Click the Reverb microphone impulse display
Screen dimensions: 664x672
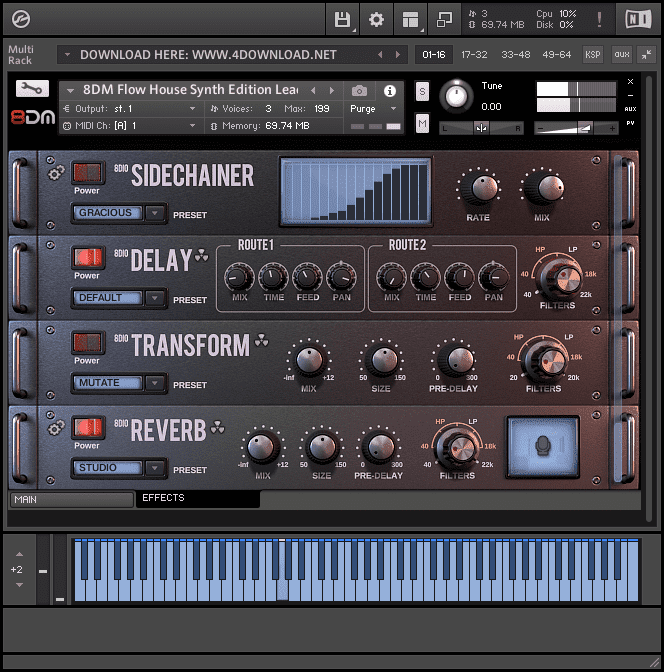pos(543,447)
